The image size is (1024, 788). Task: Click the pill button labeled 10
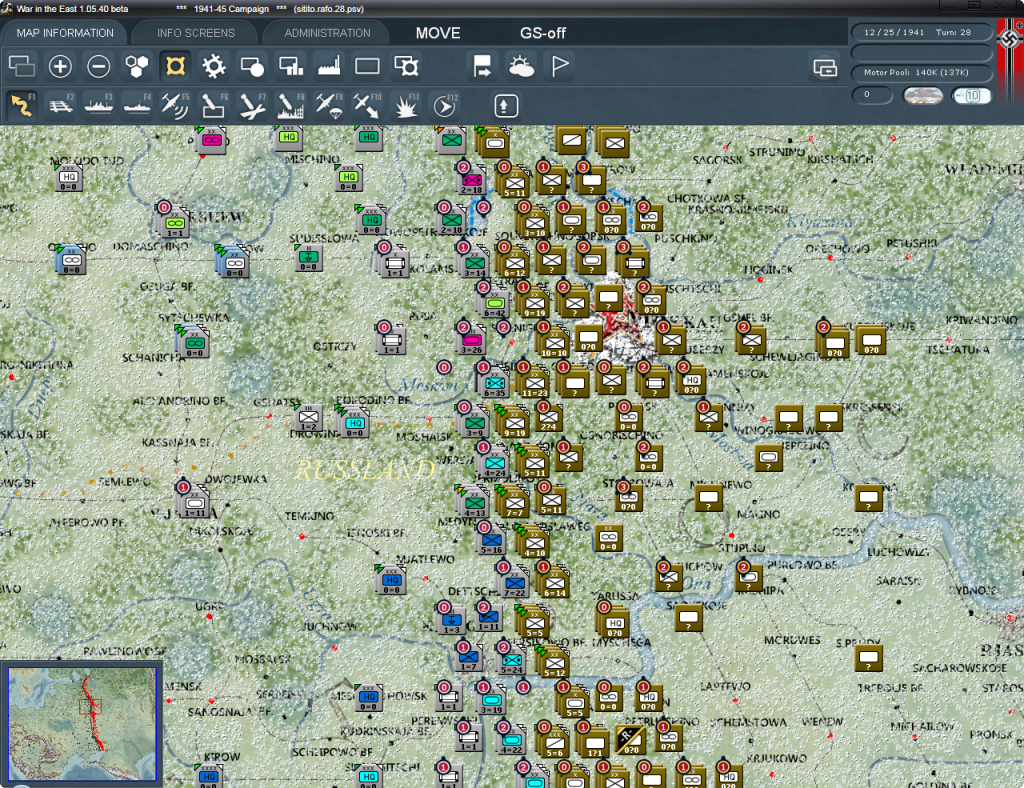[x=971, y=96]
